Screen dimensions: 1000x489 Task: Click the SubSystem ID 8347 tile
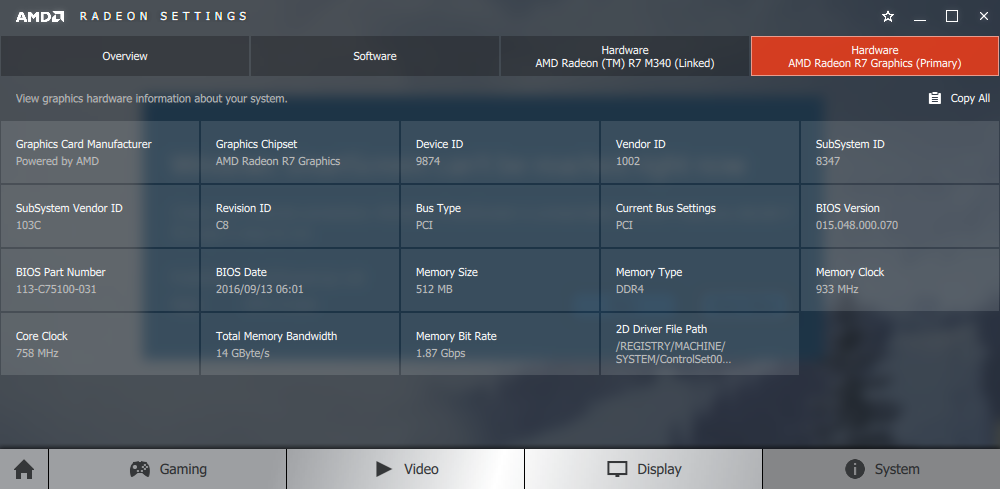(900, 152)
